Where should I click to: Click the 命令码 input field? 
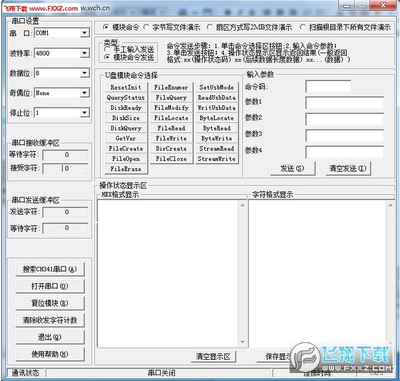[328, 87]
